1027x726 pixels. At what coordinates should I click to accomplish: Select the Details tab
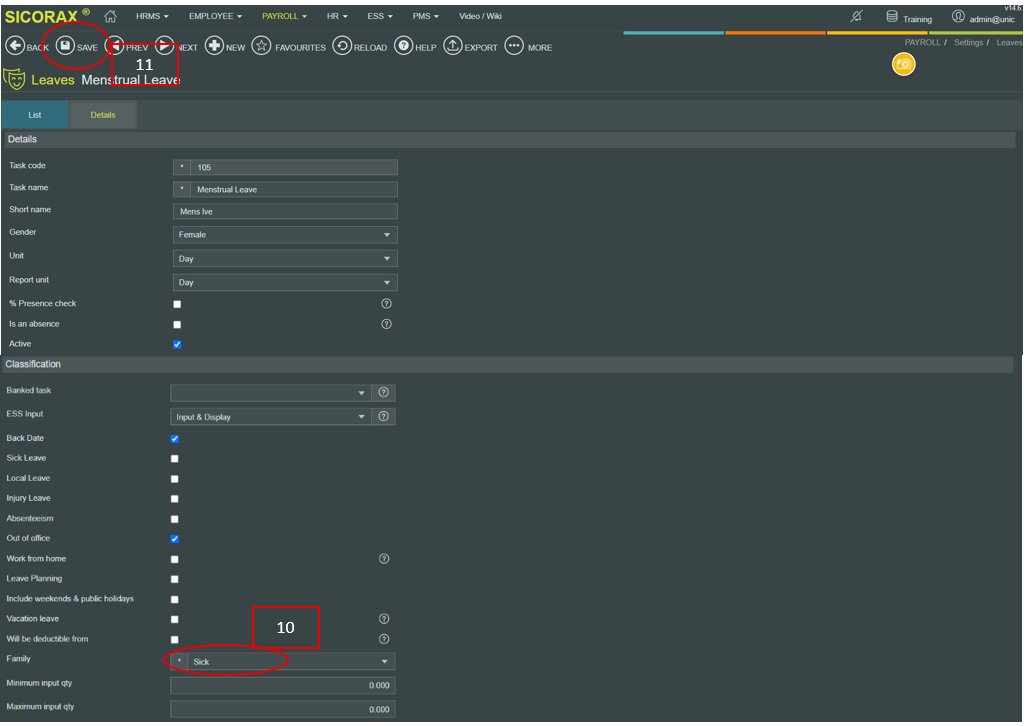coord(103,115)
